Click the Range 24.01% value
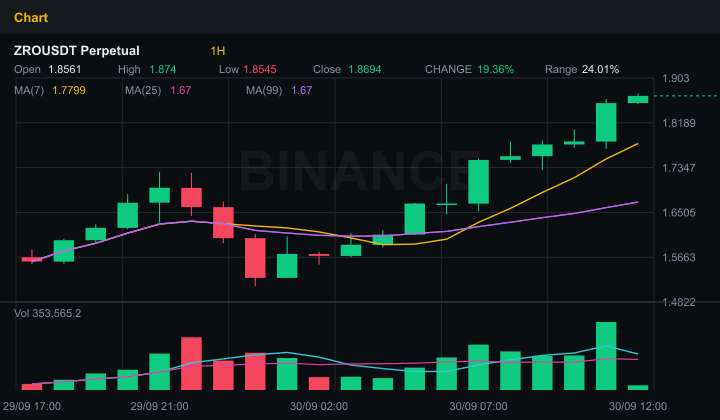This screenshot has height=420, width=720. (600, 69)
